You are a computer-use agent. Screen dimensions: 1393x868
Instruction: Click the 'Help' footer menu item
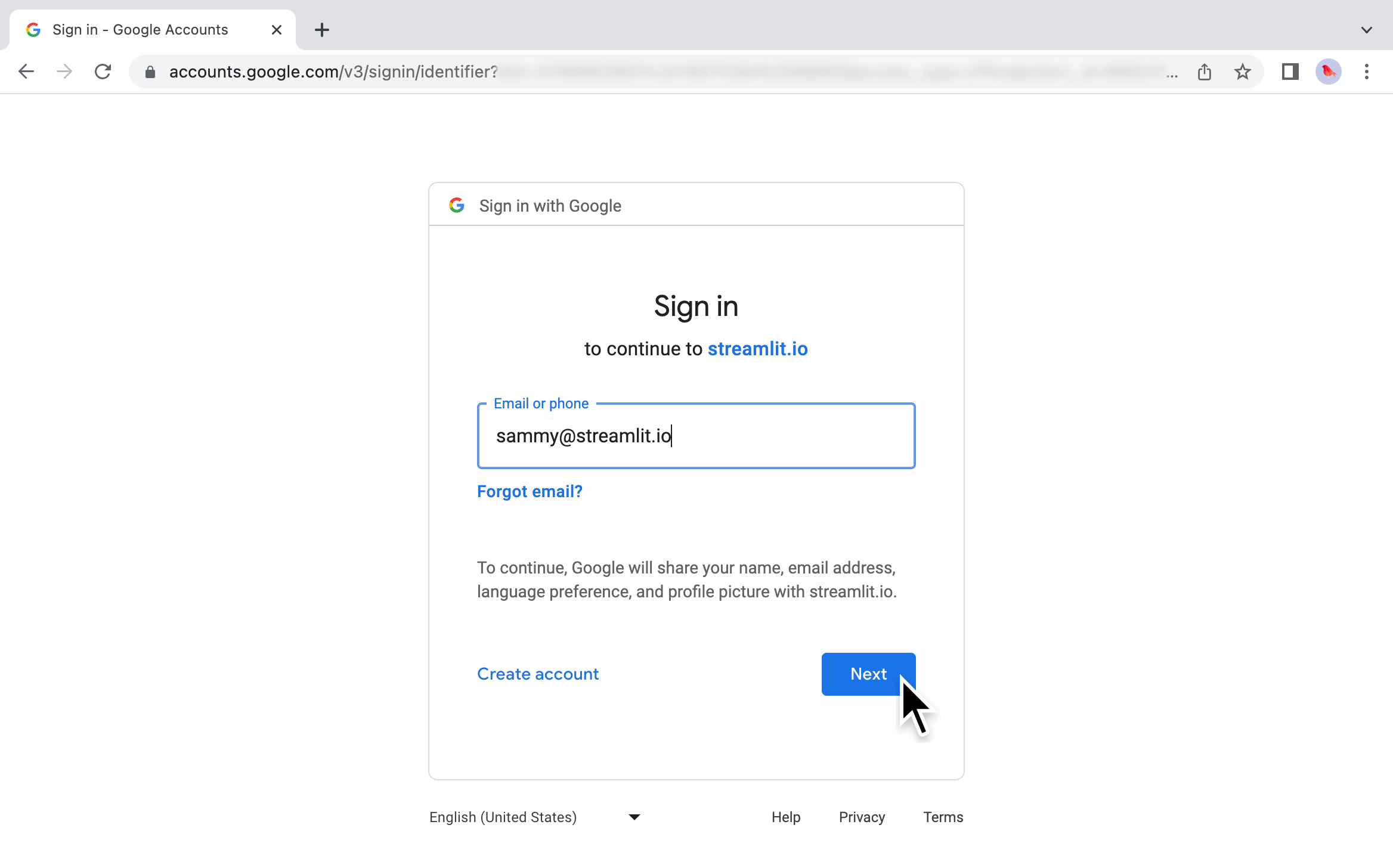786,817
